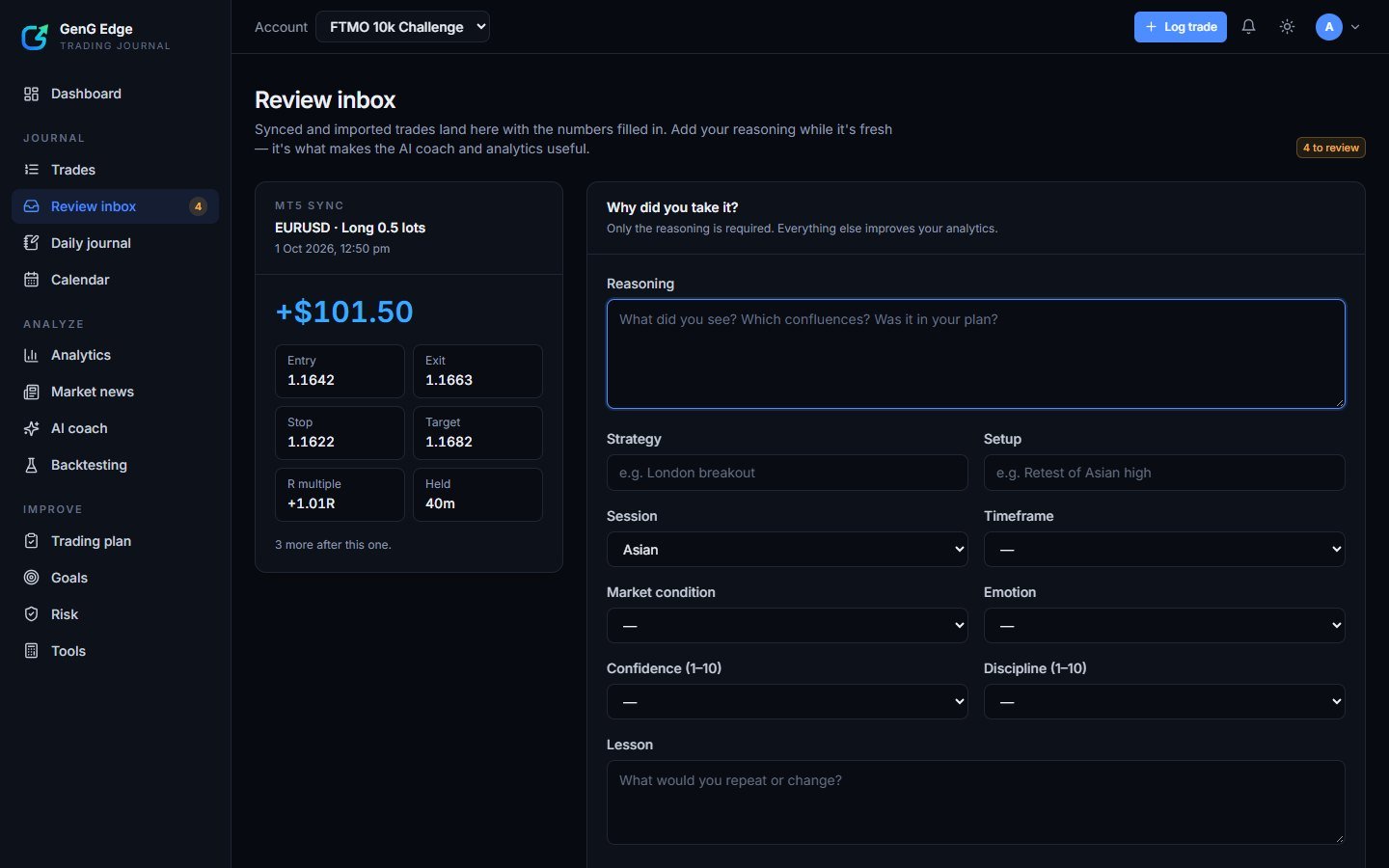The image size is (1389, 868).
Task: Click the Review inbox tray icon
Action: (31, 206)
